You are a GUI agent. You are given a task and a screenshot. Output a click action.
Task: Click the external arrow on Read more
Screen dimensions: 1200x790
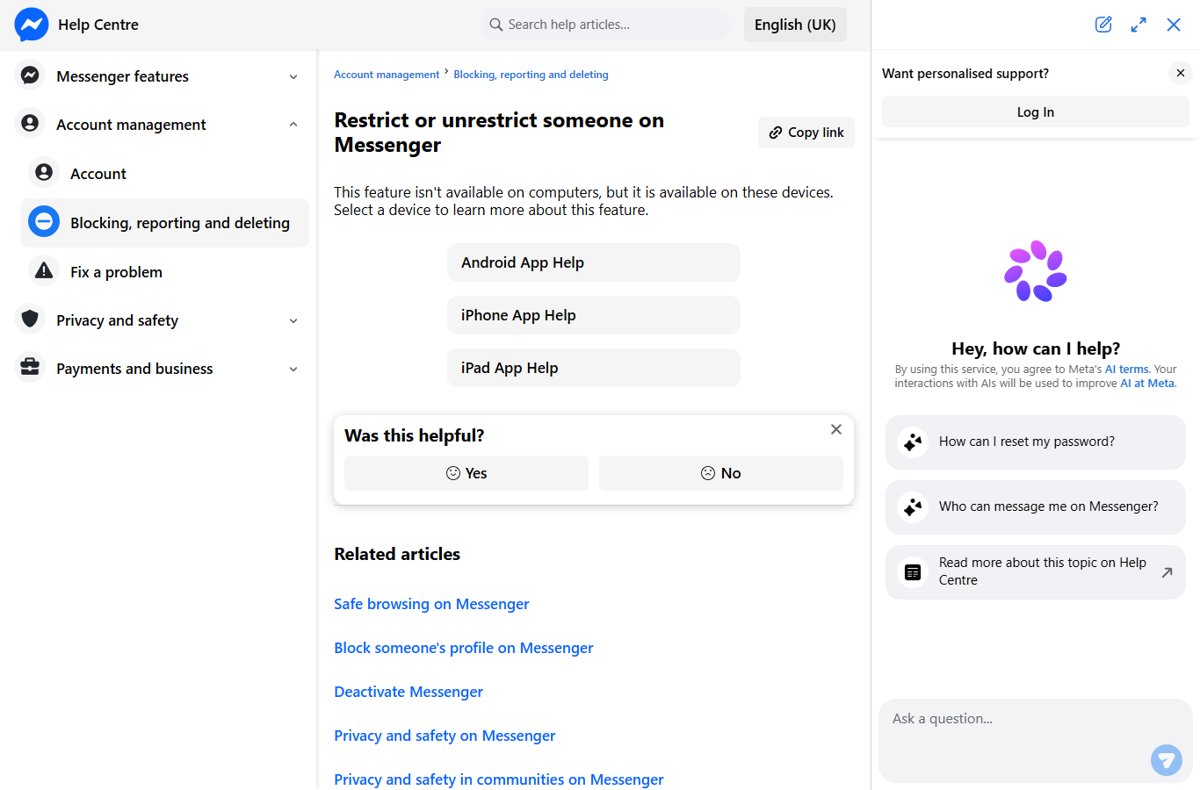[x=1166, y=572]
